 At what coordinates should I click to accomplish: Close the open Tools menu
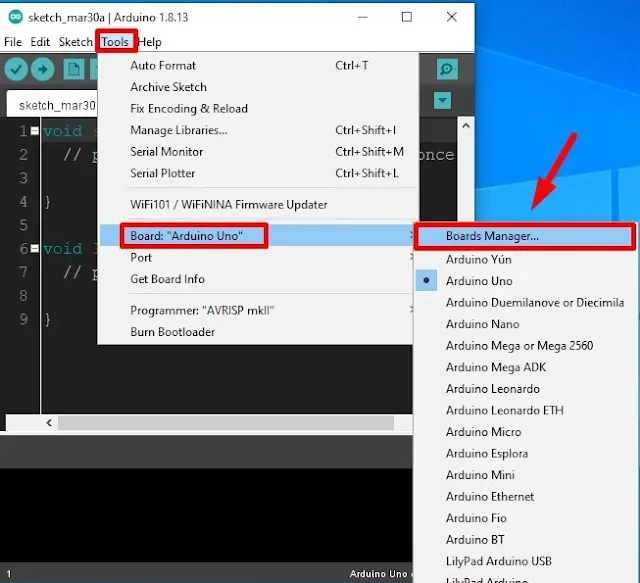tap(115, 42)
